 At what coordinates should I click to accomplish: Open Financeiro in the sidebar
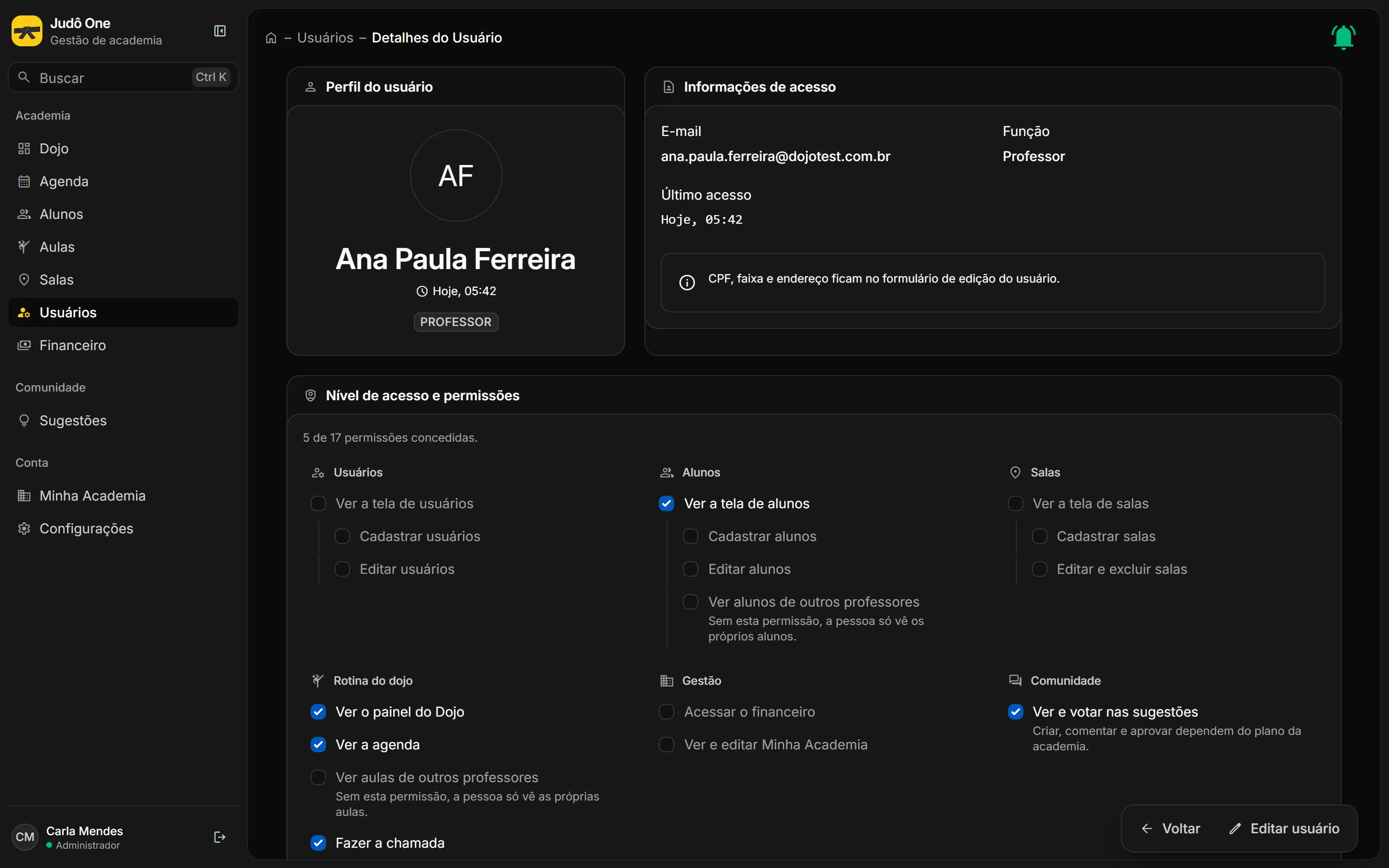coord(123,345)
